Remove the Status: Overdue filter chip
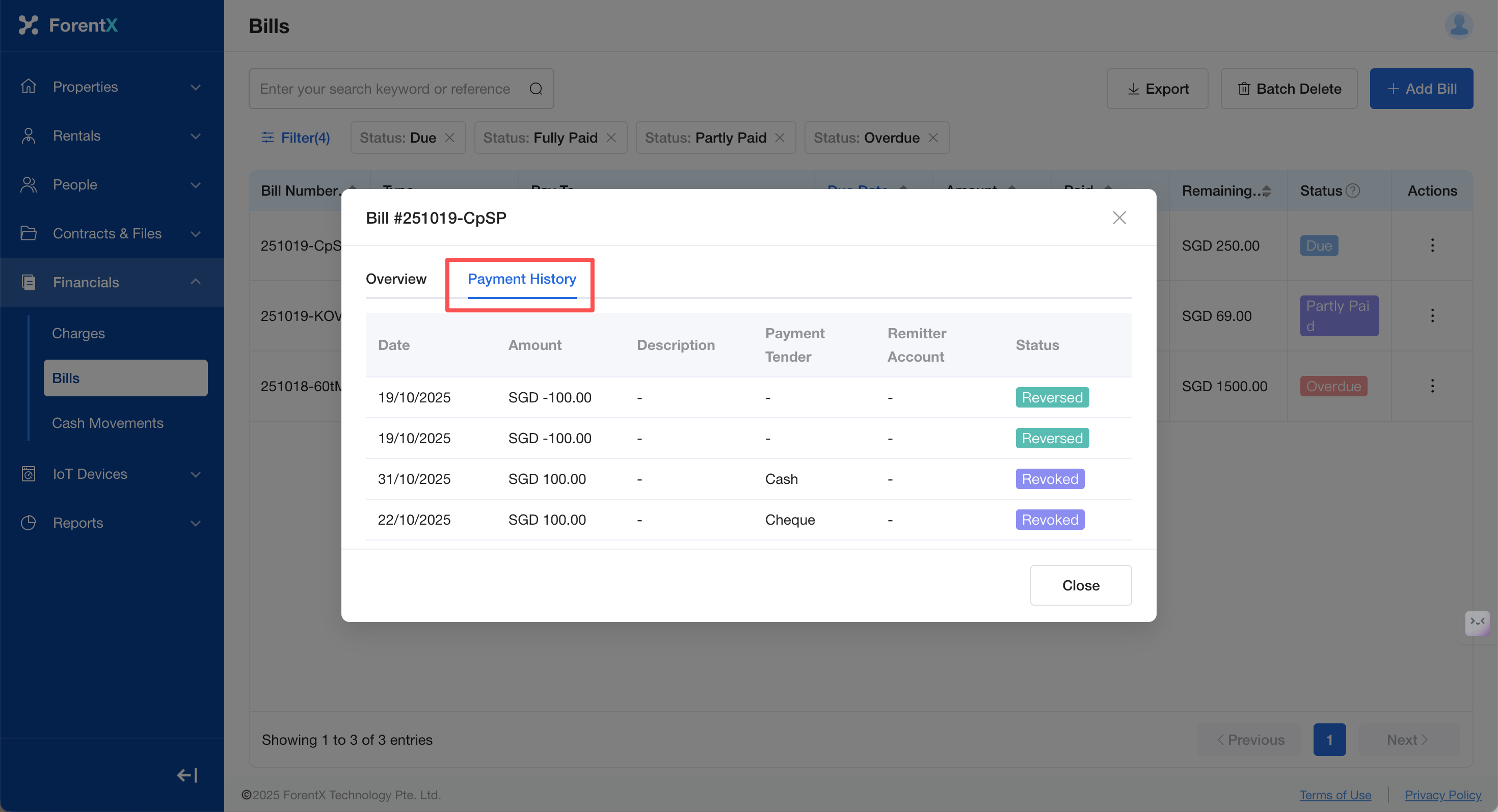Screen dimensions: 1498x812 click(933, 138)
